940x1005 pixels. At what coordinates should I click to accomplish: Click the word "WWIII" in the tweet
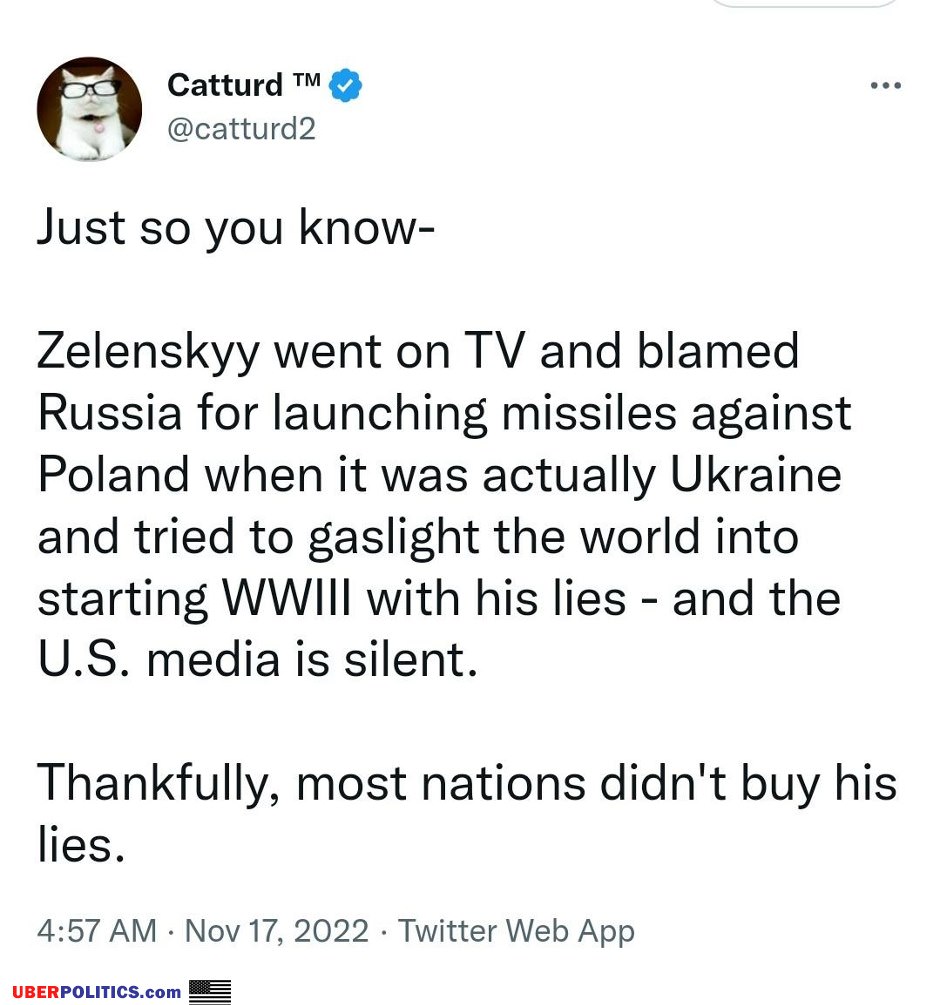point(286,599)
